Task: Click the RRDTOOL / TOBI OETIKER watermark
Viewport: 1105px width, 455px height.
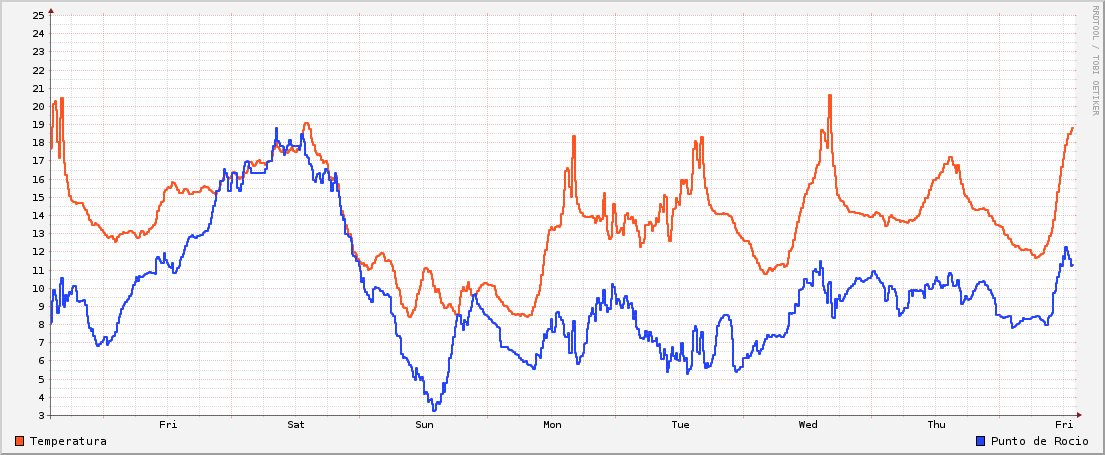Action: [x=1095, y=60]
